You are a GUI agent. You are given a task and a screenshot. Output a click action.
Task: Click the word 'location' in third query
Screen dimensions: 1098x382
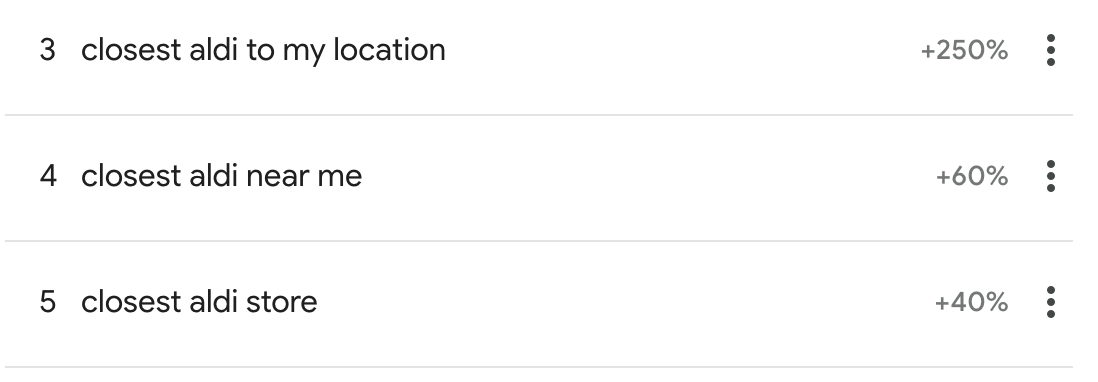(389, 50)
